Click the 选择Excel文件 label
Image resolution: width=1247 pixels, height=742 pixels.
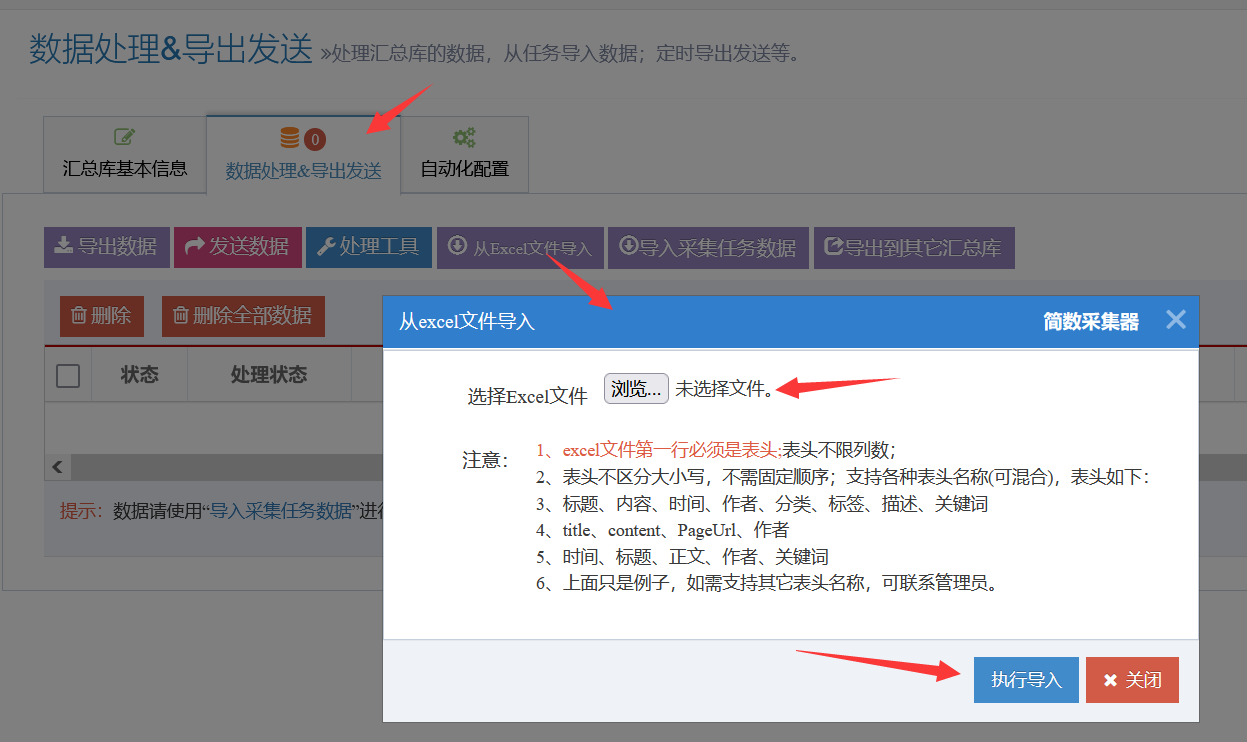click(x=527, y=397)
